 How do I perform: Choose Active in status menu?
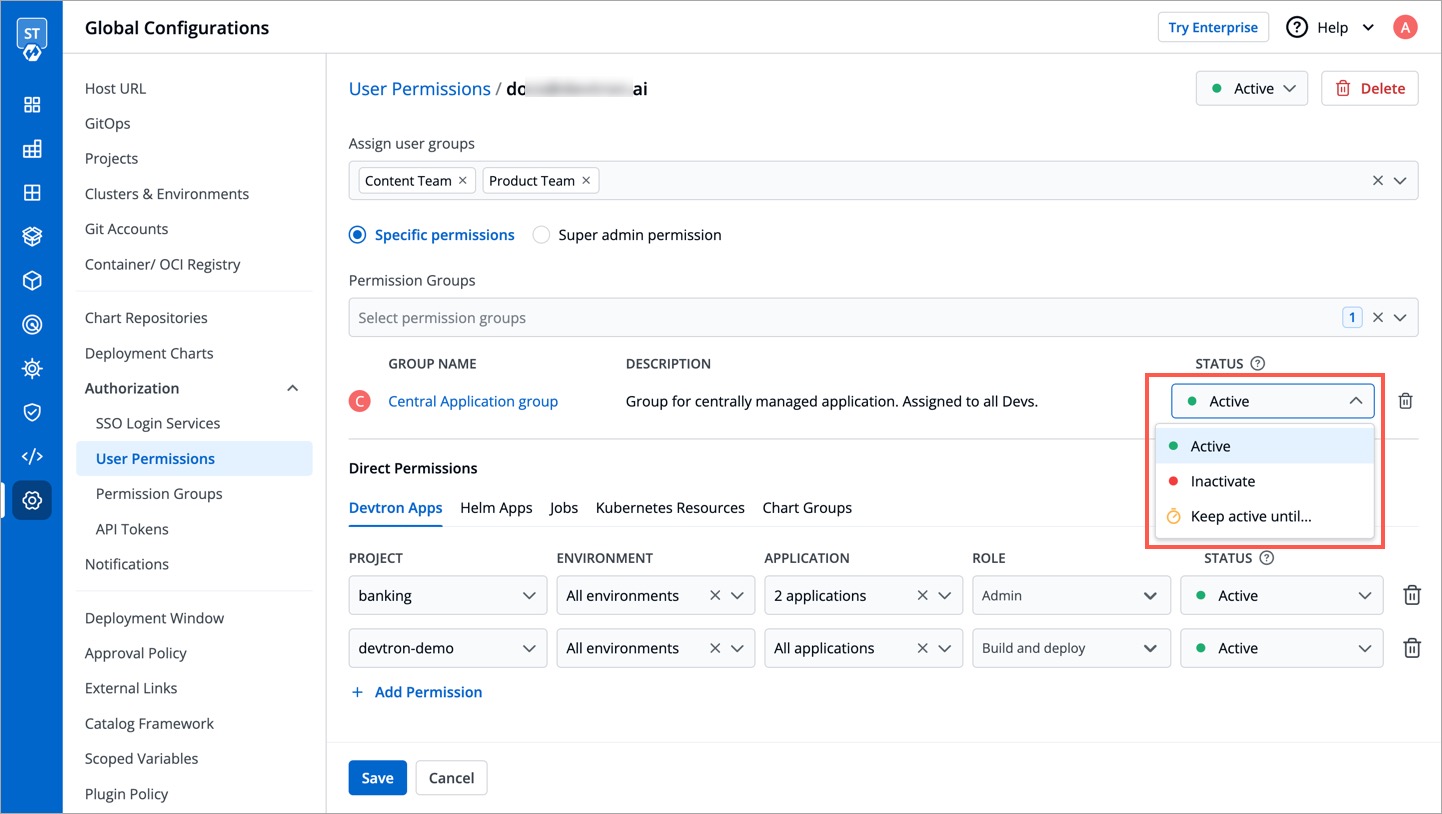click(1264, 446)
